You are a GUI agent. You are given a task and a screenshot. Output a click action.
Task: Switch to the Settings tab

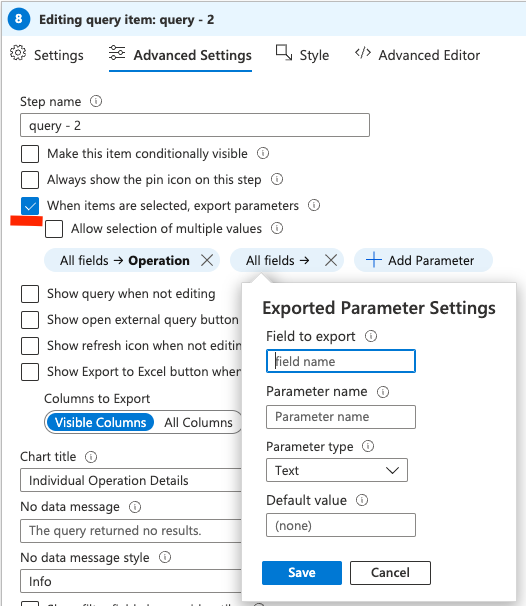click(47, 55)
